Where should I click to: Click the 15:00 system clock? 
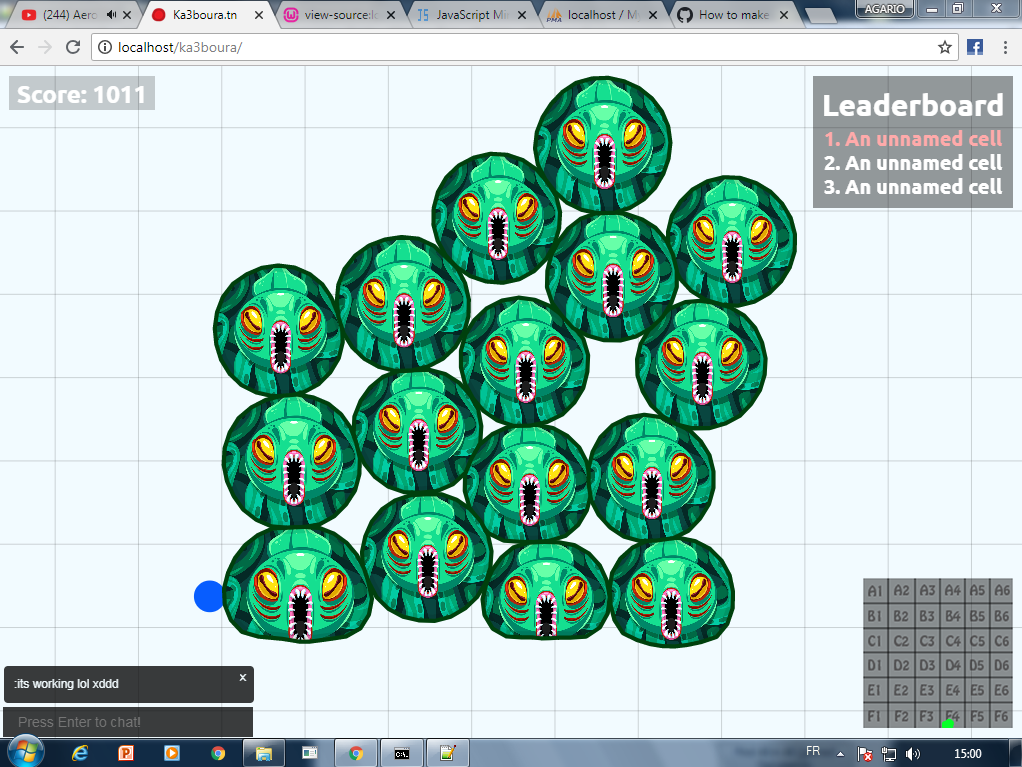(967, 754)
